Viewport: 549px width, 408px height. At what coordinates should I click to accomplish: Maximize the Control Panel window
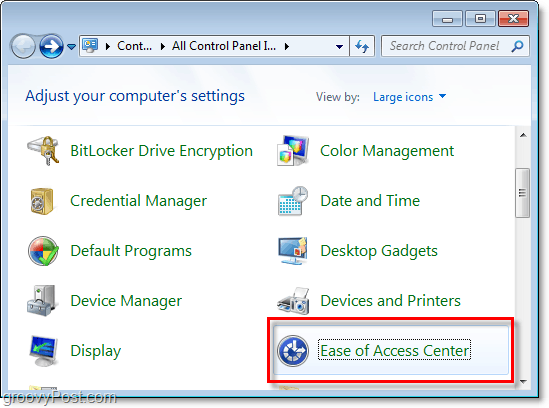[x=480, y=19]
